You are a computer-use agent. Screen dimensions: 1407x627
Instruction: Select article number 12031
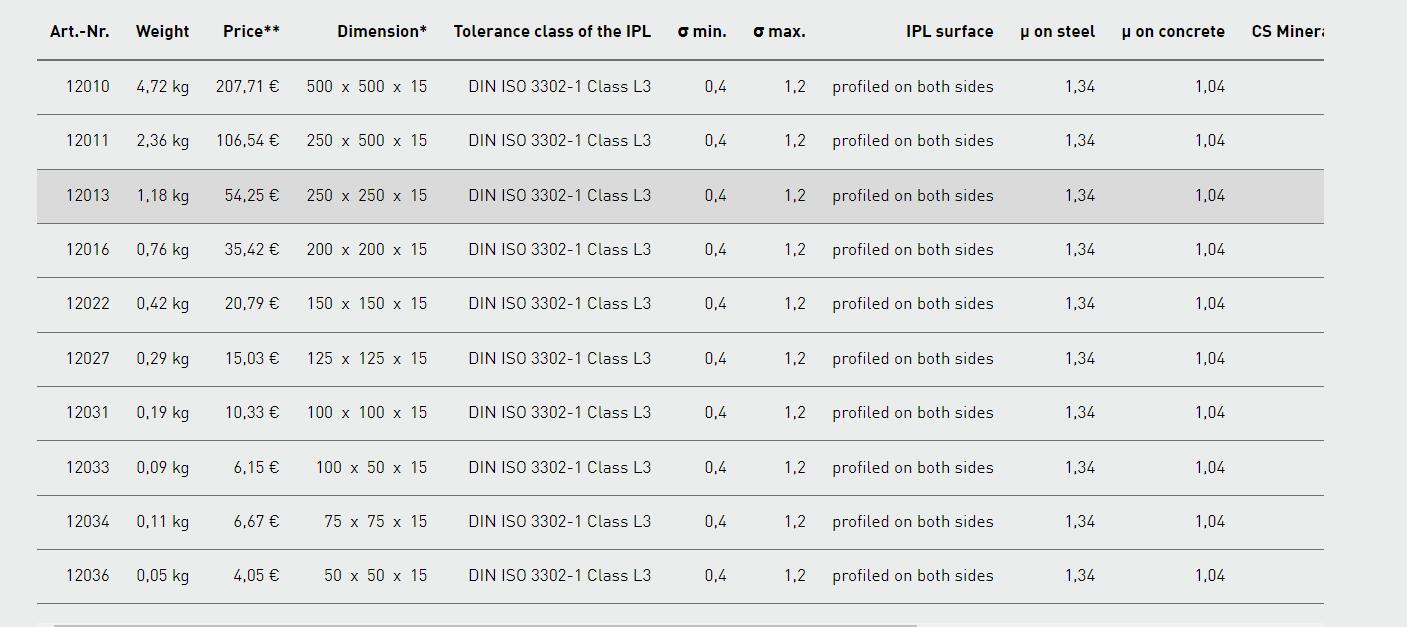point(88,413)
